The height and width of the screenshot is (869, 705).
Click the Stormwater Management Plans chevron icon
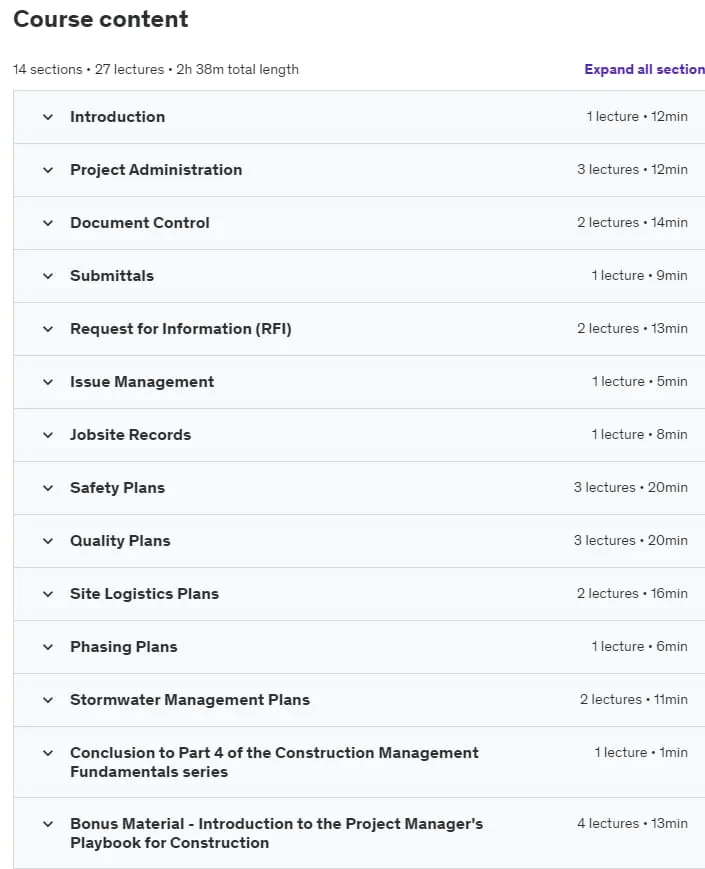point(48,701)
